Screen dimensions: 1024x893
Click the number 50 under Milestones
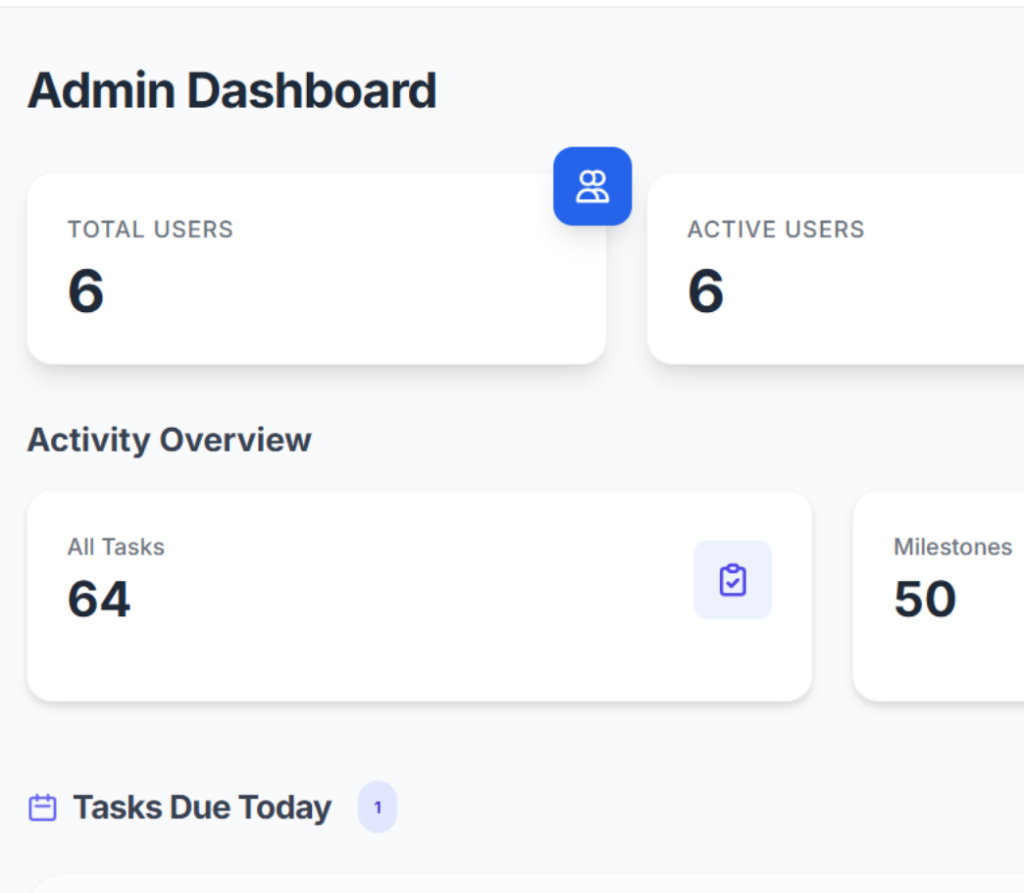point(925,599)
